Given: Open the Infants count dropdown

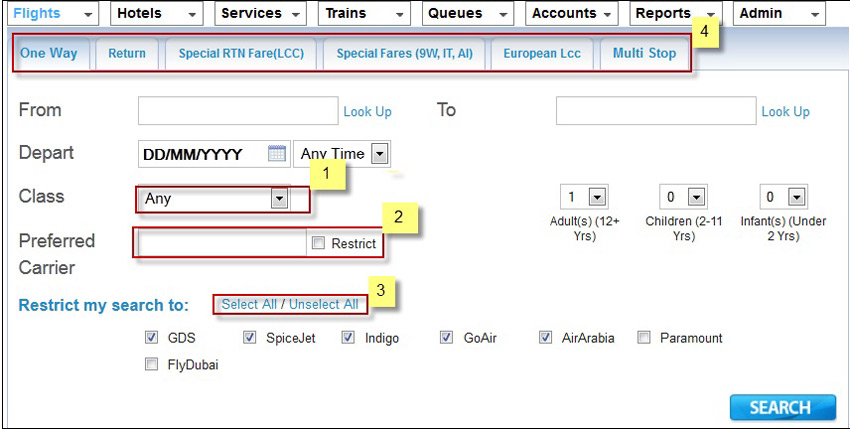Looking at the screenshot, I should pos(795,198).
